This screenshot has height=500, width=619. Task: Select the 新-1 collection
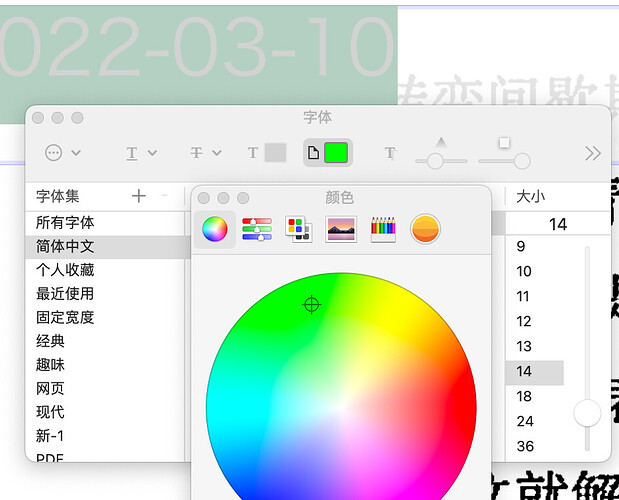[x=105, y=436]
